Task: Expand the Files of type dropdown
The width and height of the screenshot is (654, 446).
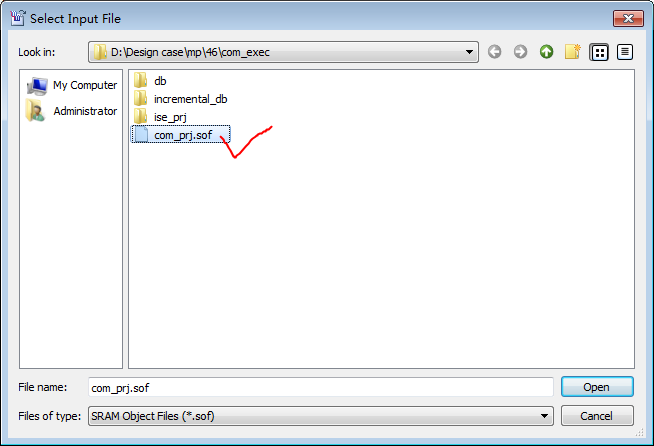Action: tap(544, 416)
